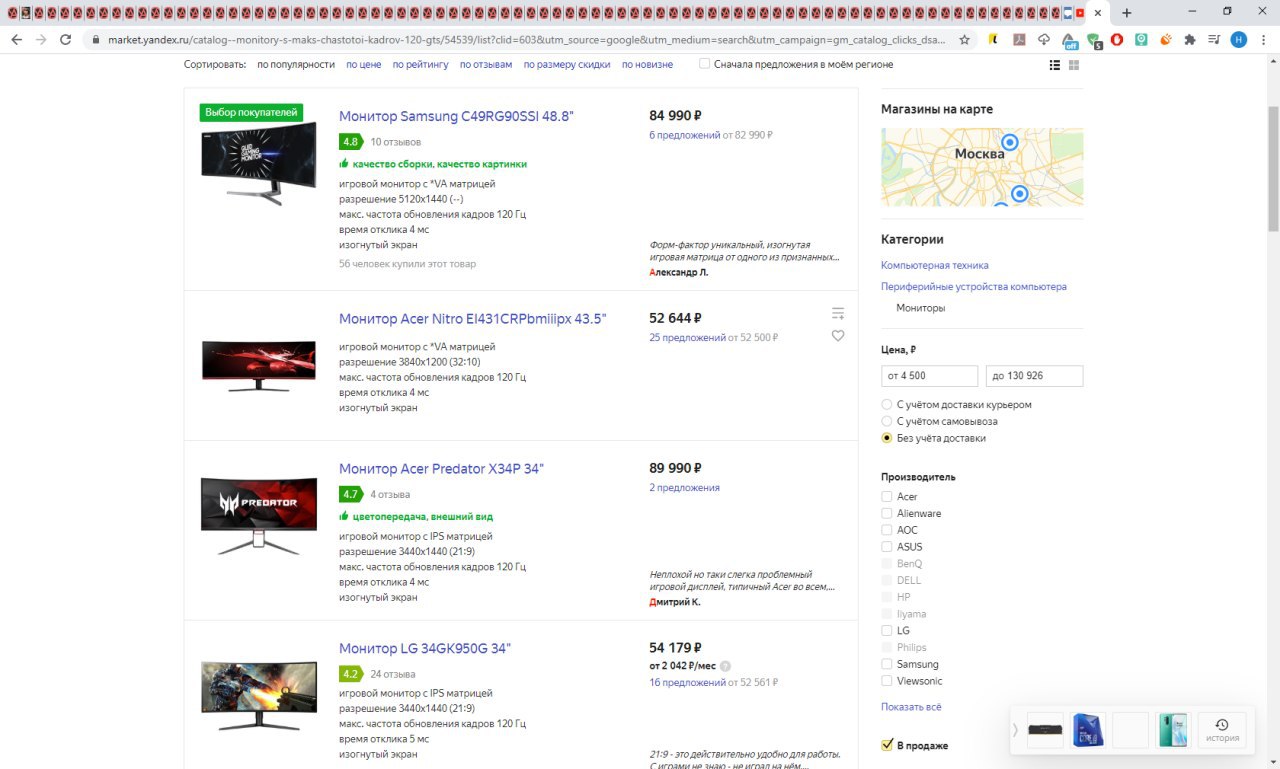This screenshot has height=769, width=1280.
Task: Uncheck the 'В продаже' checkbox
Action: [x=886, y=745]
